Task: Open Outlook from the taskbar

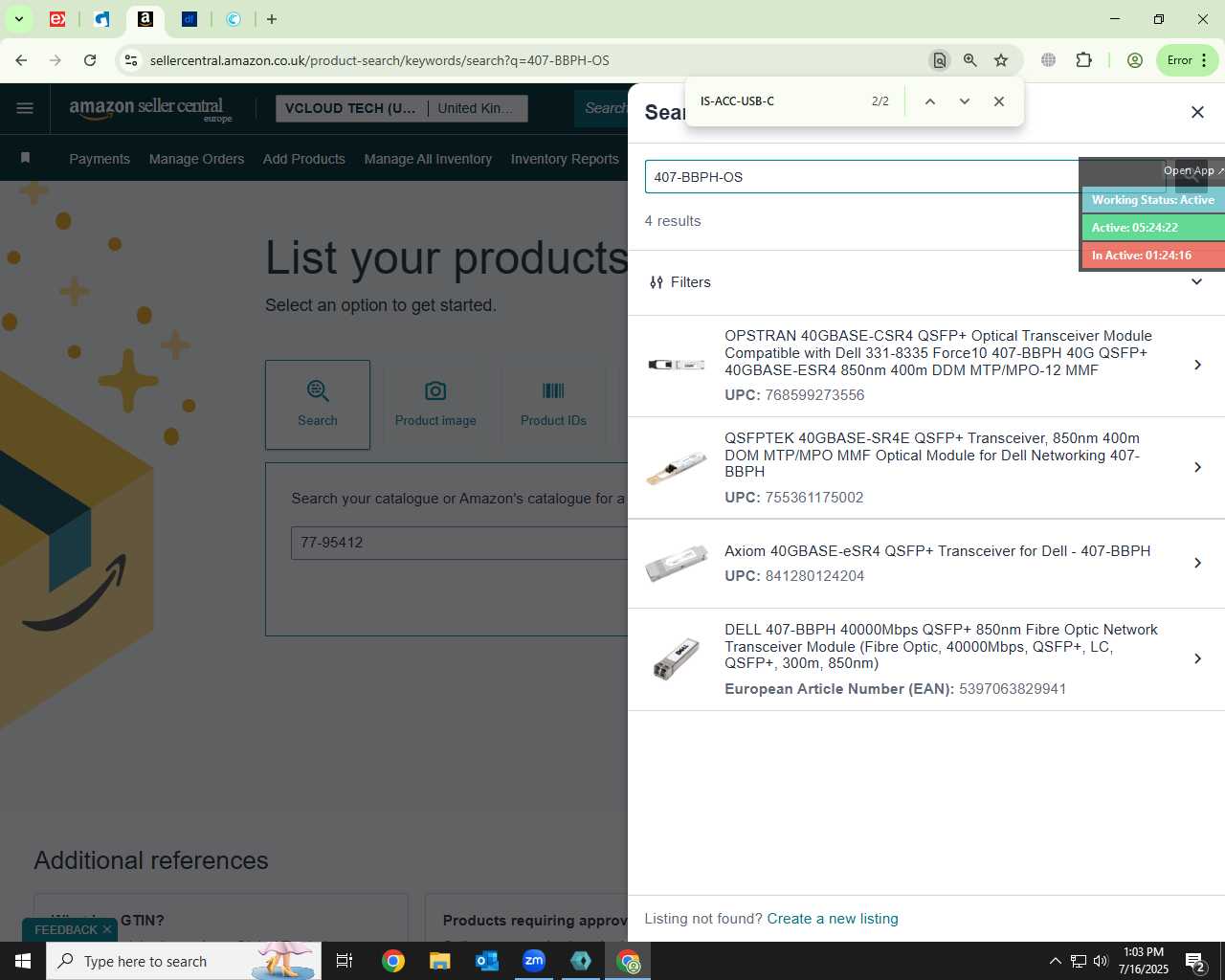Action: click(x=487, y=961)
